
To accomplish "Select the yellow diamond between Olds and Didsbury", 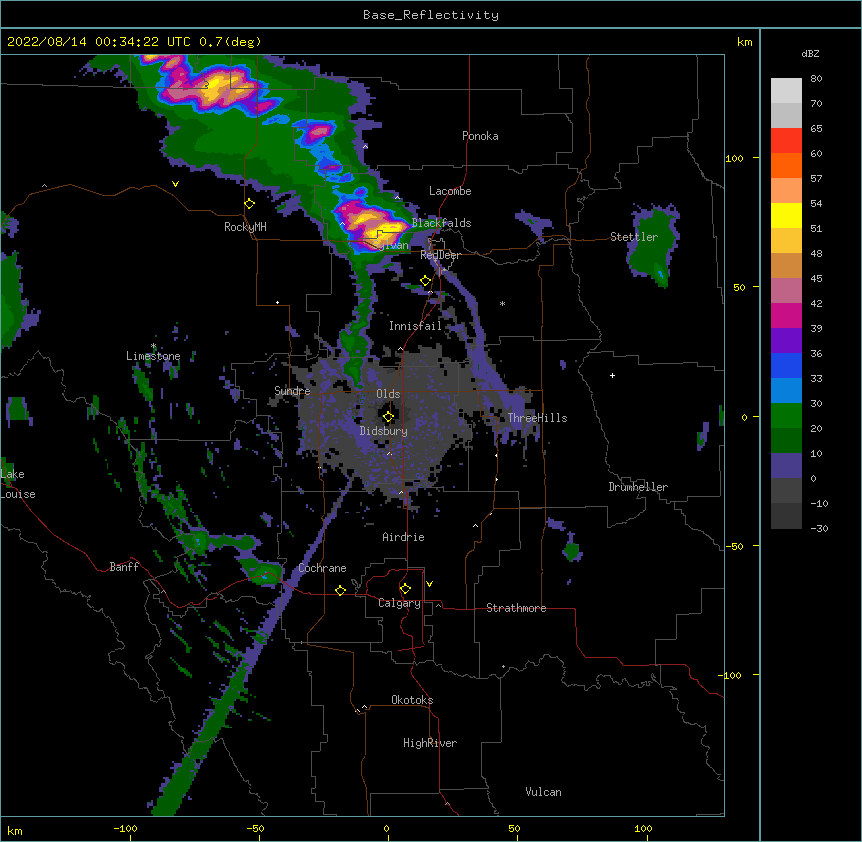I will (388, 417).
